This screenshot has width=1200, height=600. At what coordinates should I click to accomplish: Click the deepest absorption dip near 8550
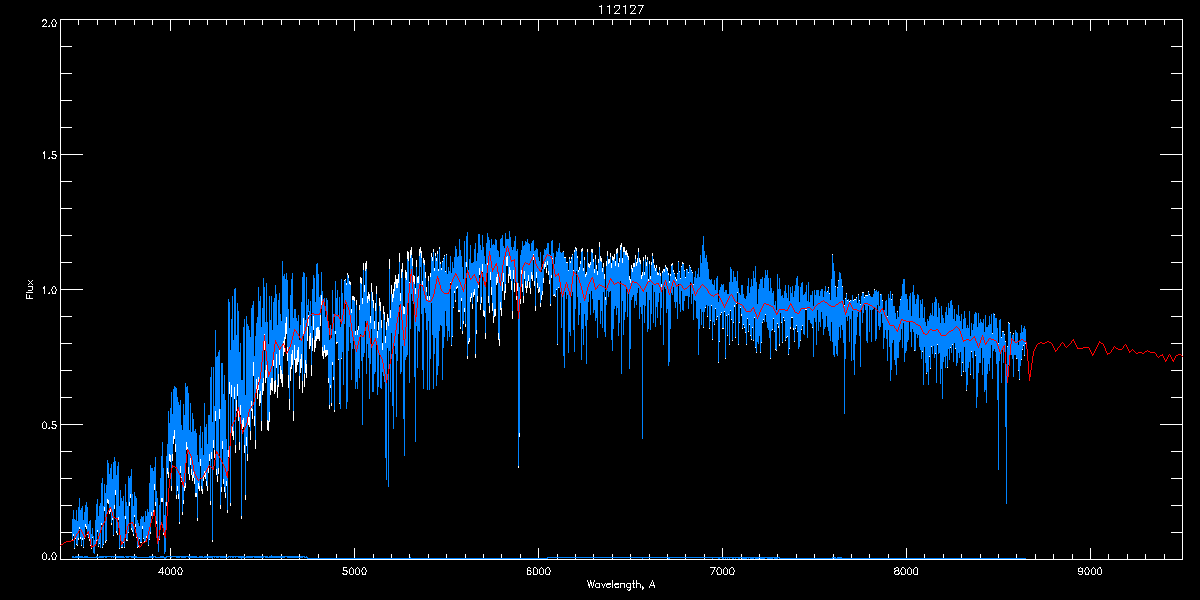[x=1006, y=500]
